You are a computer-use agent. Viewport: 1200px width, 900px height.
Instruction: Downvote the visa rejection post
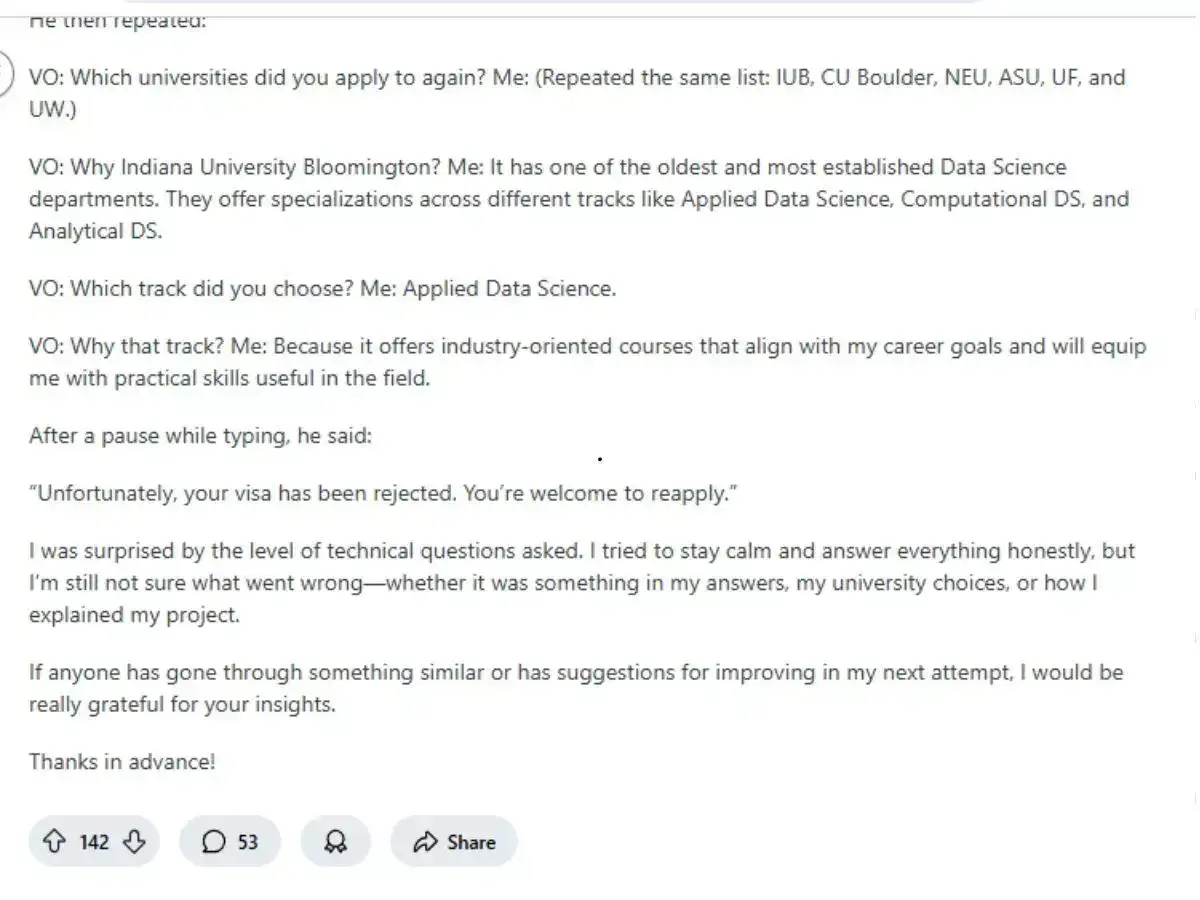133,841
